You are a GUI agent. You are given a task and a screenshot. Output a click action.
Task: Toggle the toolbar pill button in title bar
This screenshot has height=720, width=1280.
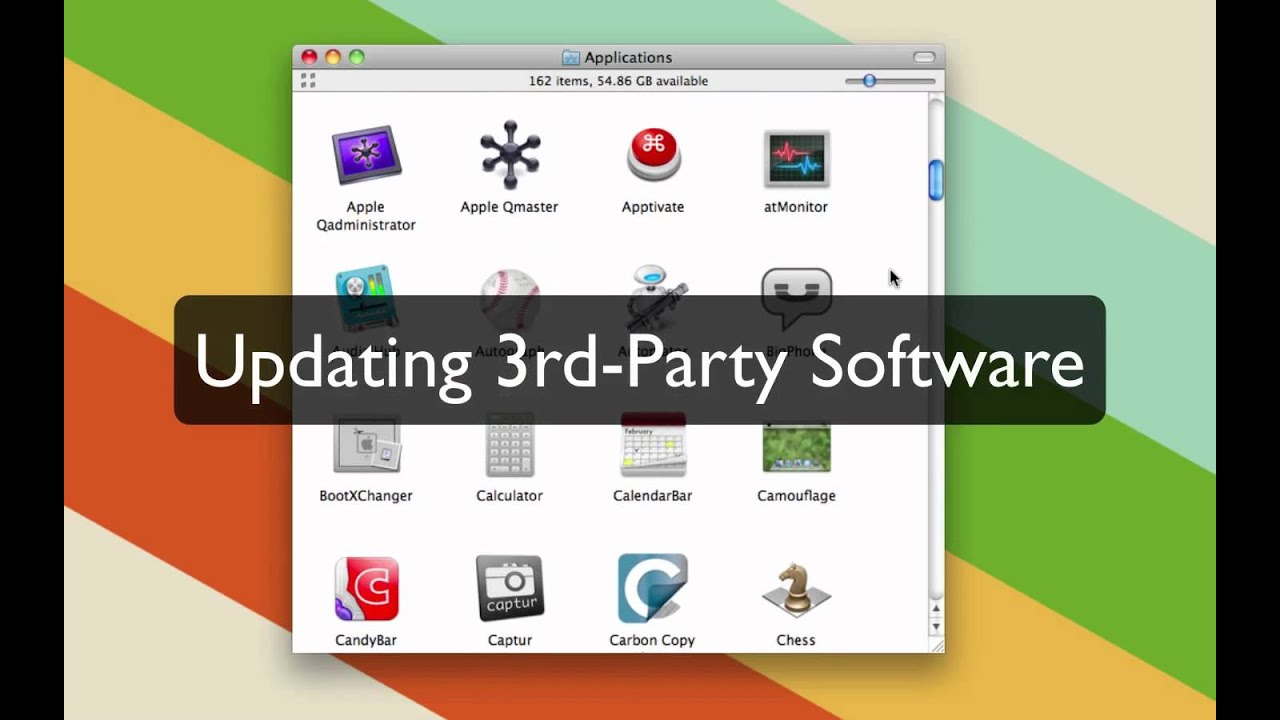[924, 57]
